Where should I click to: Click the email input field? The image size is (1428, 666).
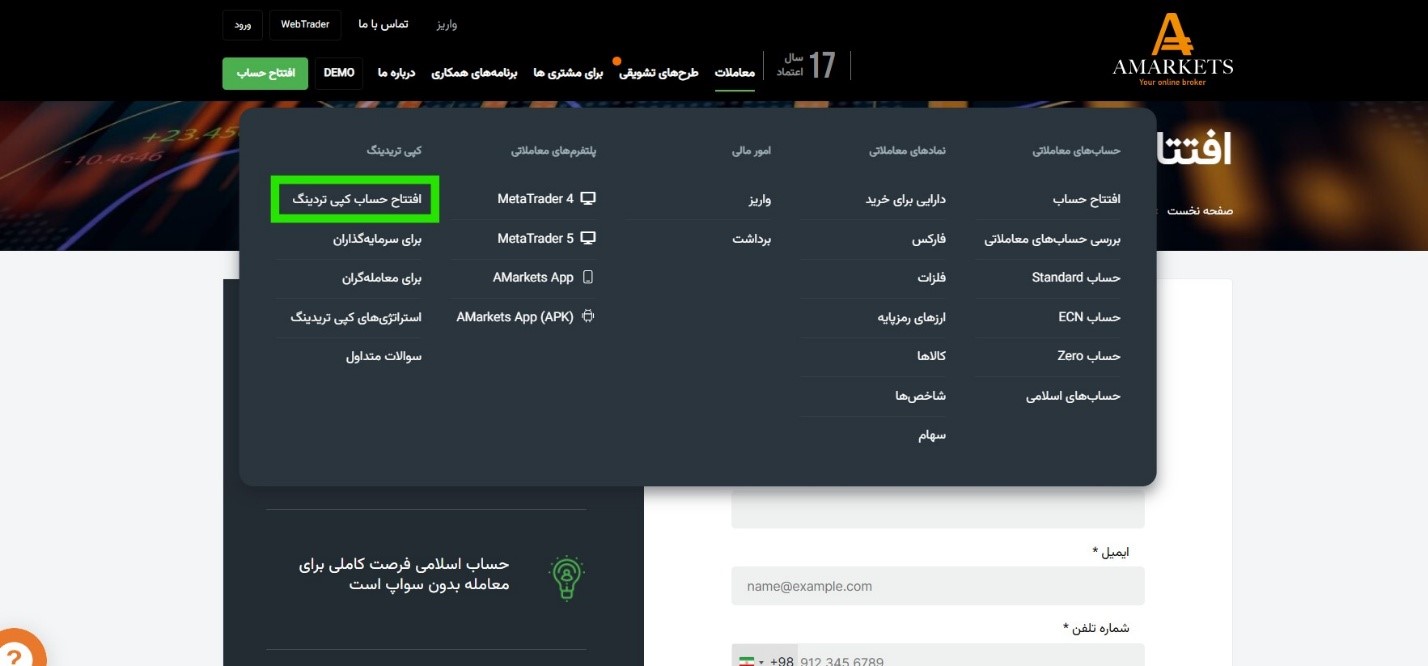point(937,586)
